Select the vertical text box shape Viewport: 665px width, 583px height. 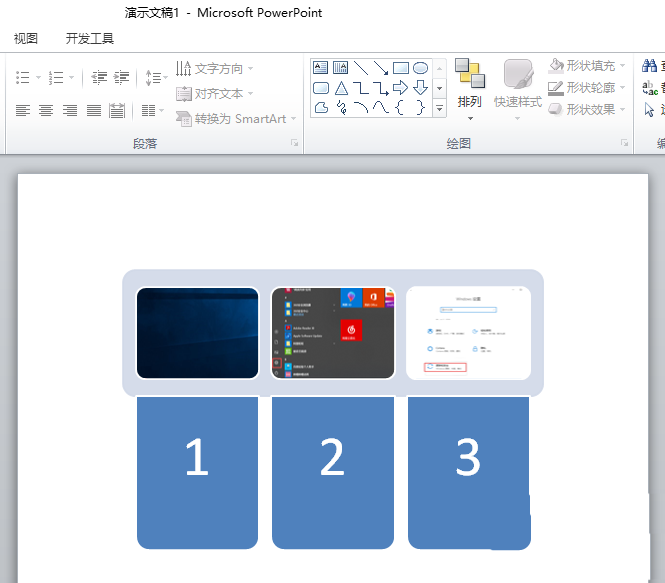341,68
